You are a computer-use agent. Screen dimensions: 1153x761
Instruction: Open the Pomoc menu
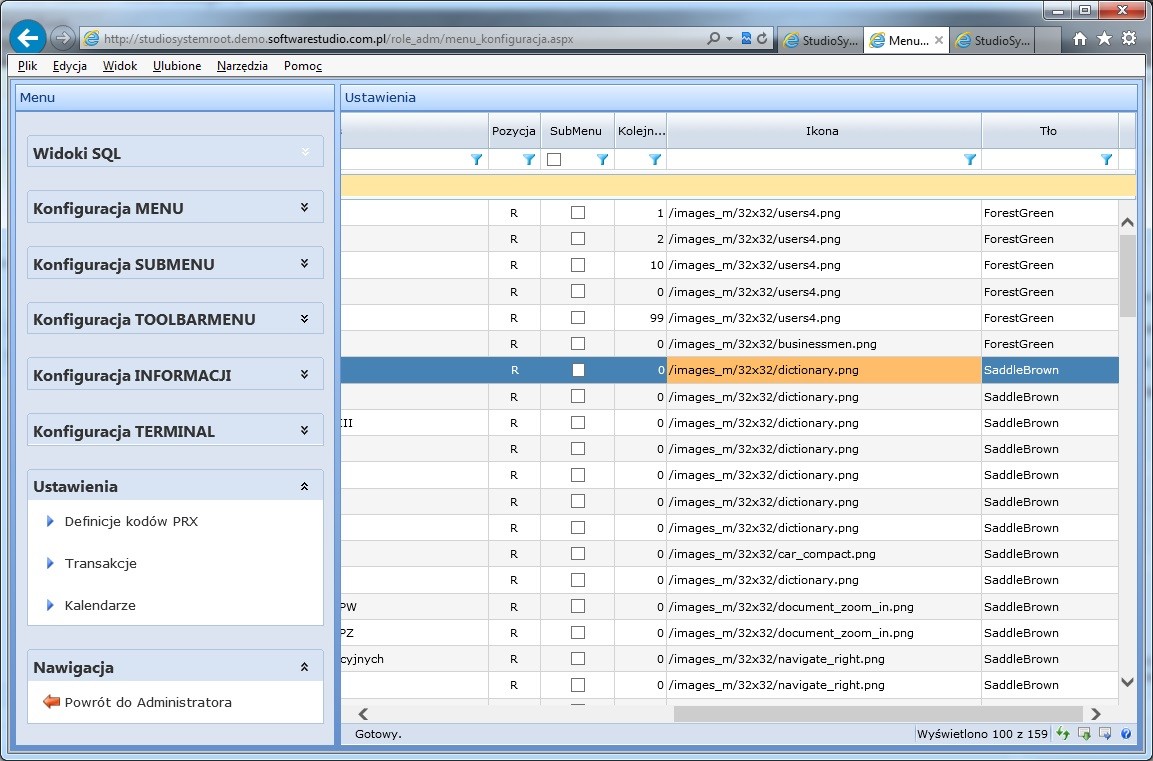[x=303, y=66]
